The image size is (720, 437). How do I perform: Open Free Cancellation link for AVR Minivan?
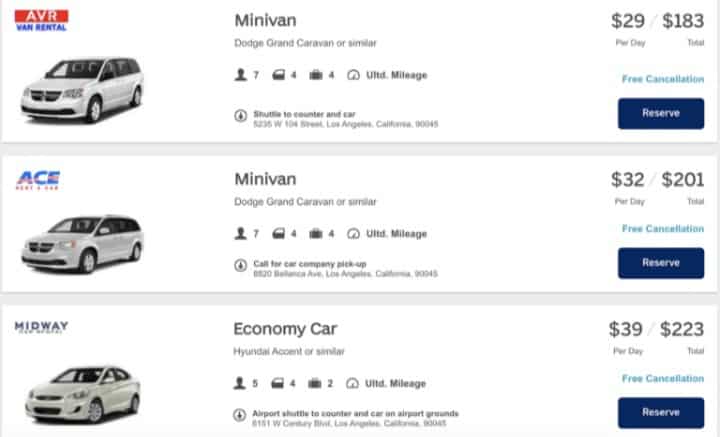point(663,79)
